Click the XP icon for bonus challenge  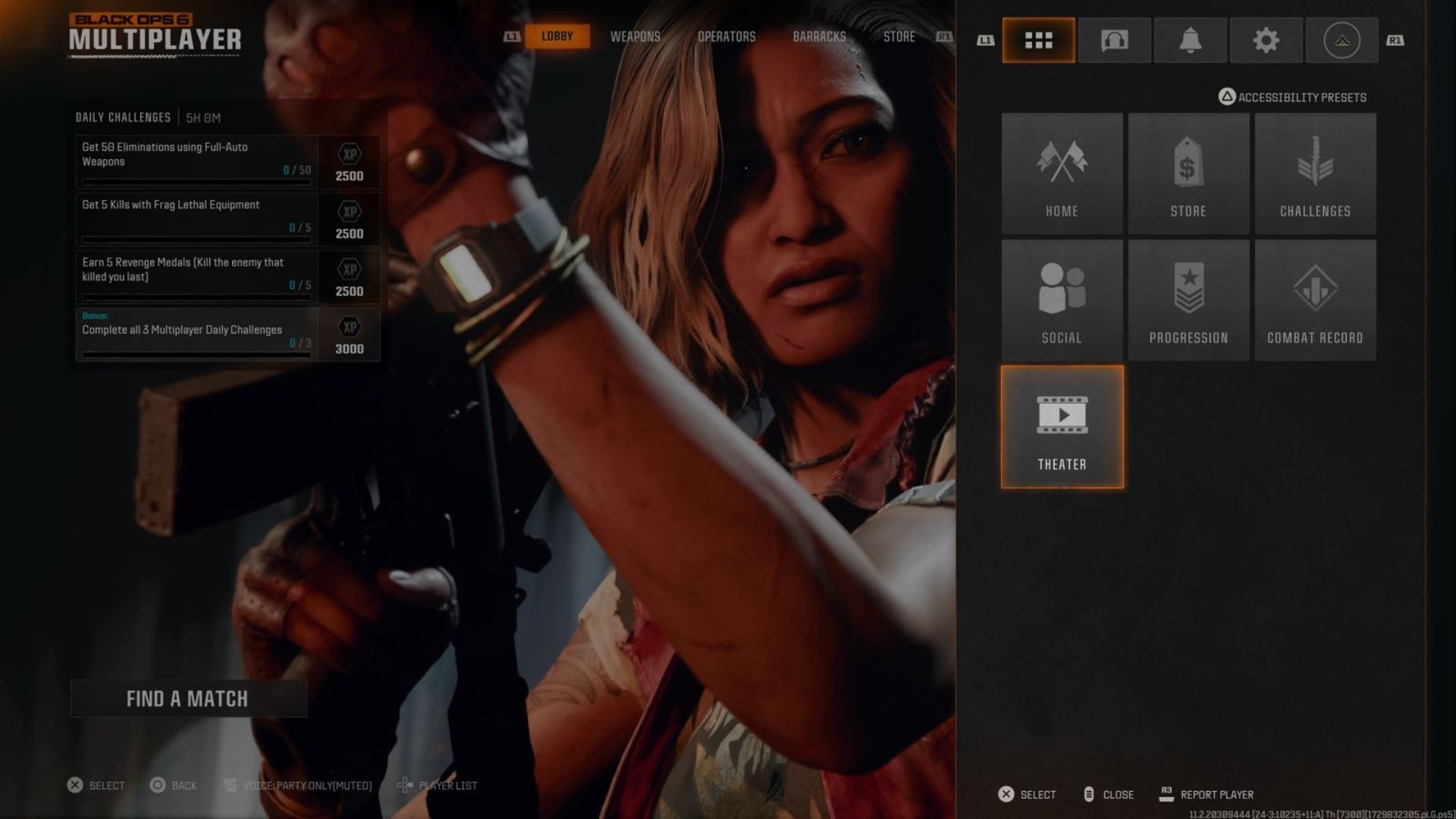(350, 327)
